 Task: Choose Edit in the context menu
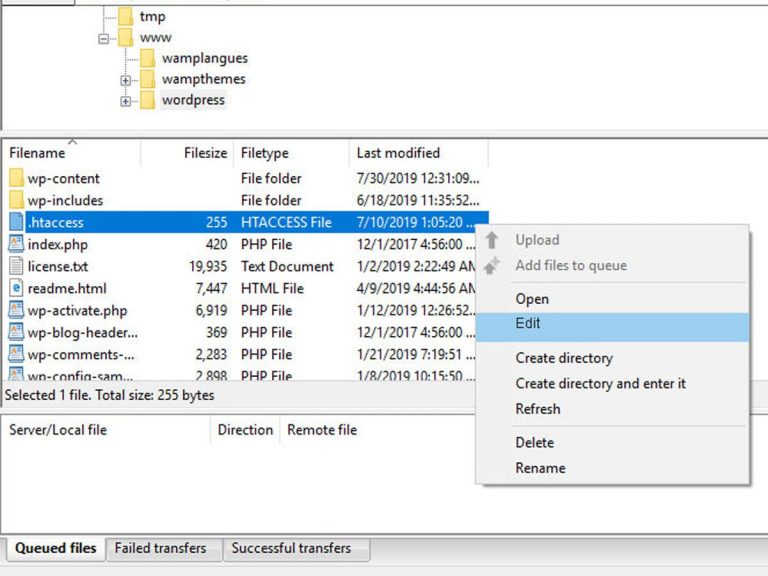612,327
